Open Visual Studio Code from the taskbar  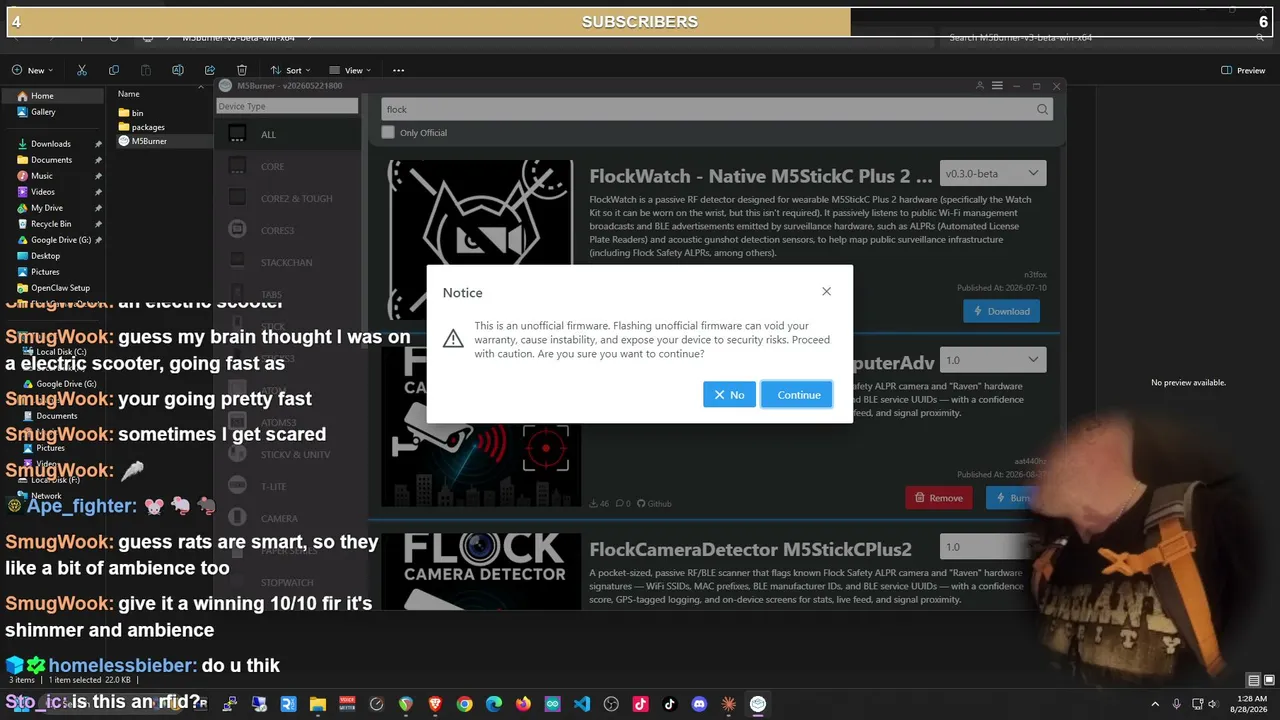[x=582, y=704]
